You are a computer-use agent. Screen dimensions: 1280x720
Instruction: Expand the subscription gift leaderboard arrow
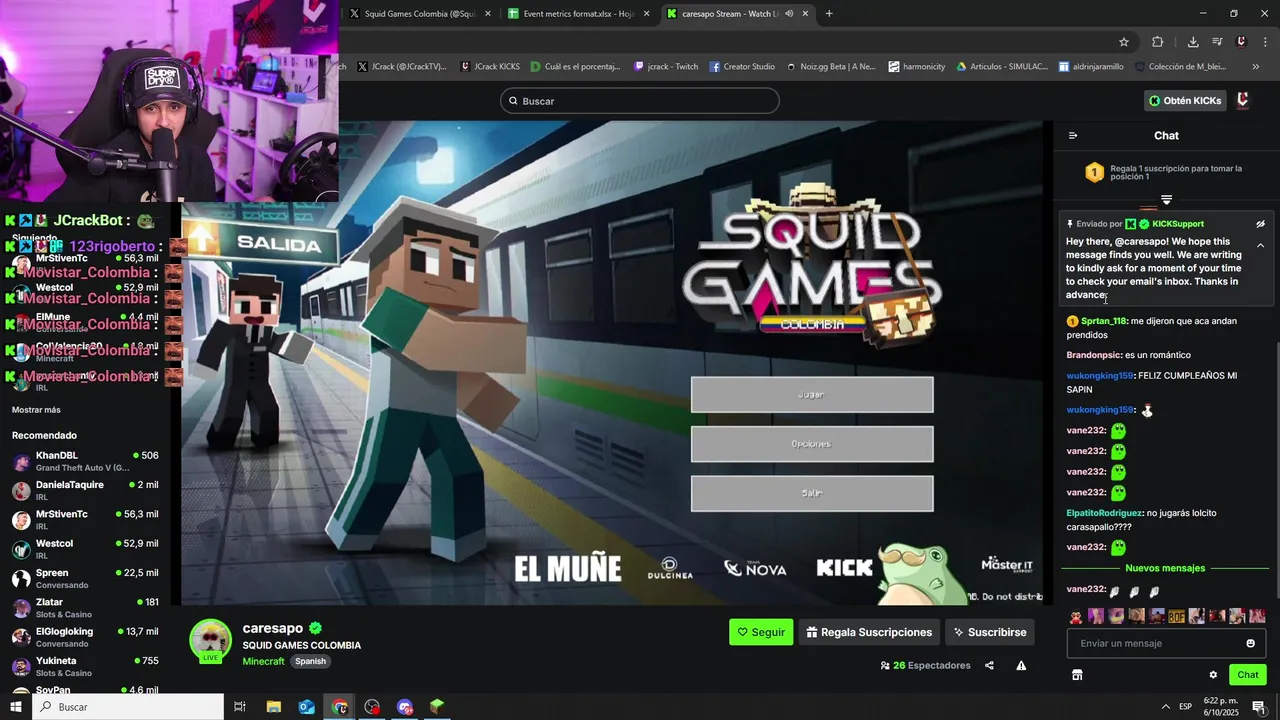click(1166, 200)
